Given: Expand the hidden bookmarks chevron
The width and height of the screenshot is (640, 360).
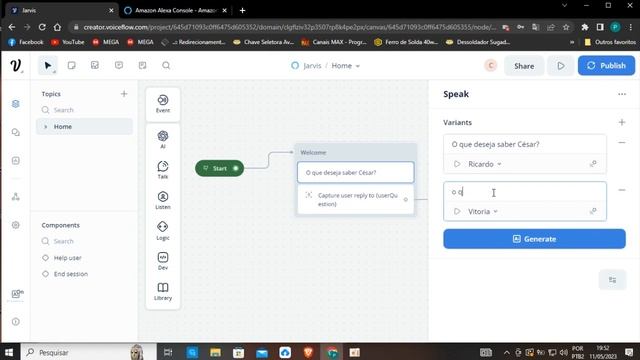Looking at the screenshot, I should pos(572,42).
